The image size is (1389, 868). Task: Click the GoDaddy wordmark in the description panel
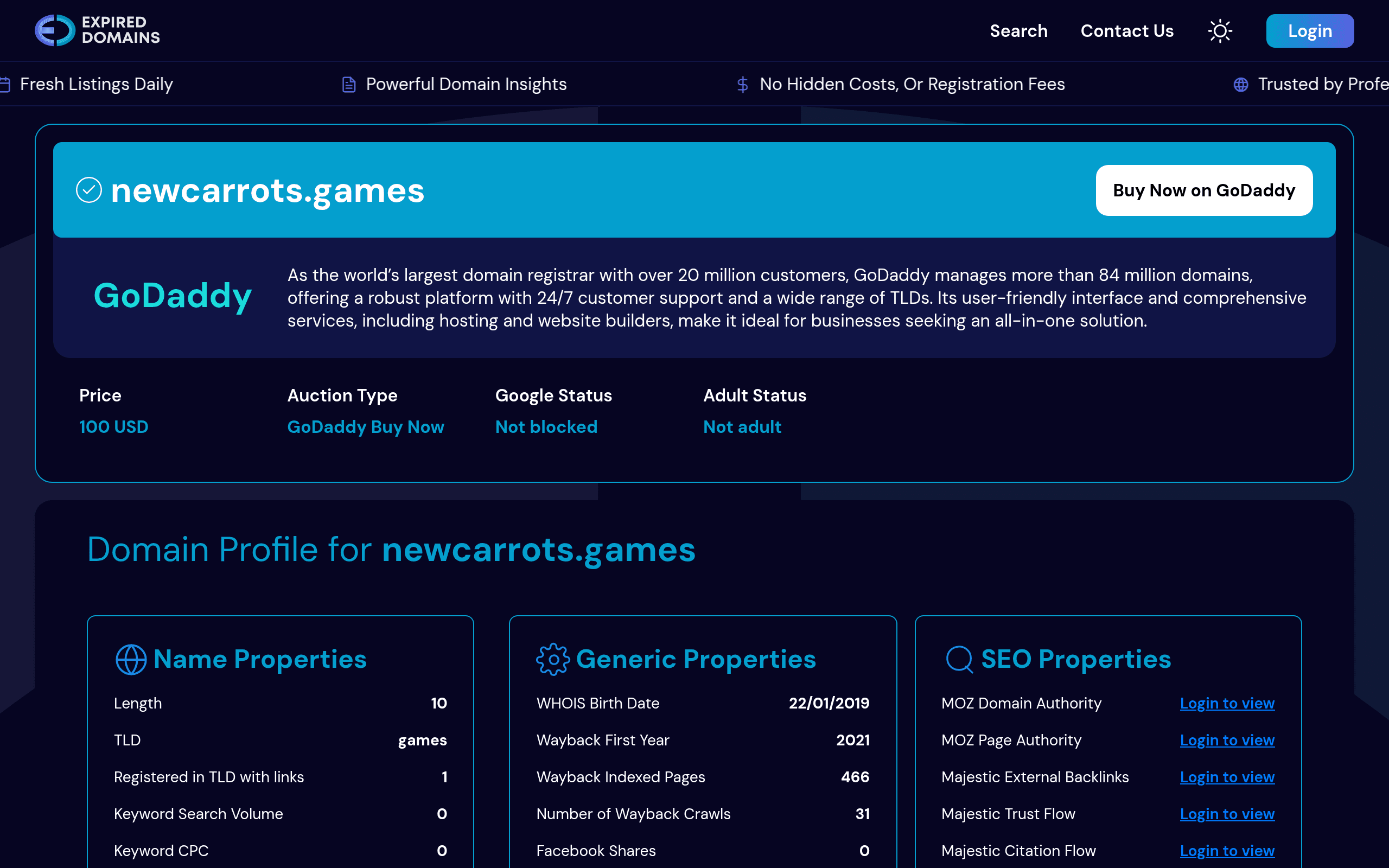point(172,297)
